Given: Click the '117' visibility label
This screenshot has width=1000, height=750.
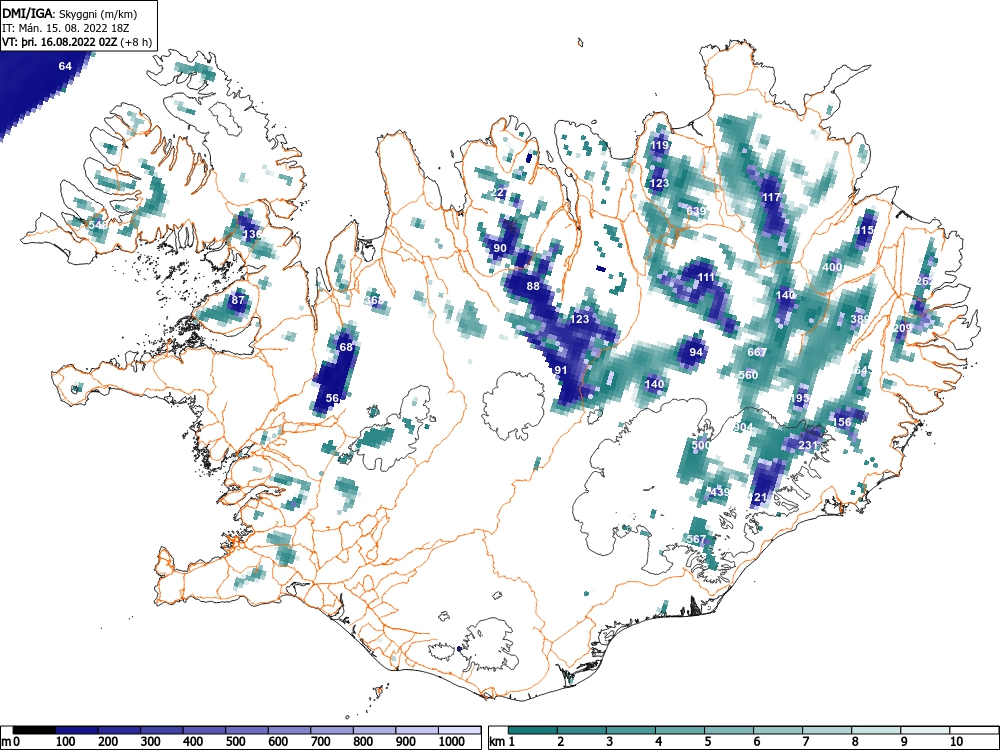Looking at the screenshot, I should tap(772, 197).
